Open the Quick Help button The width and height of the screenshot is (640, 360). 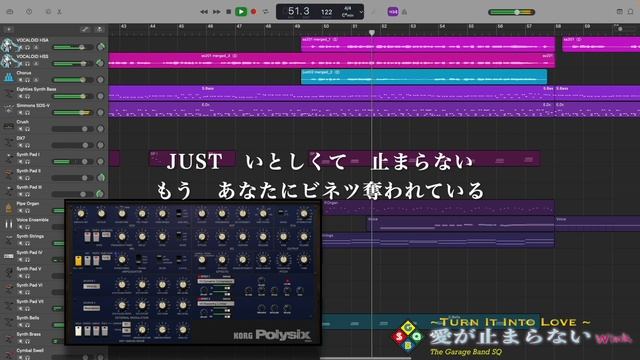[29, 12]
